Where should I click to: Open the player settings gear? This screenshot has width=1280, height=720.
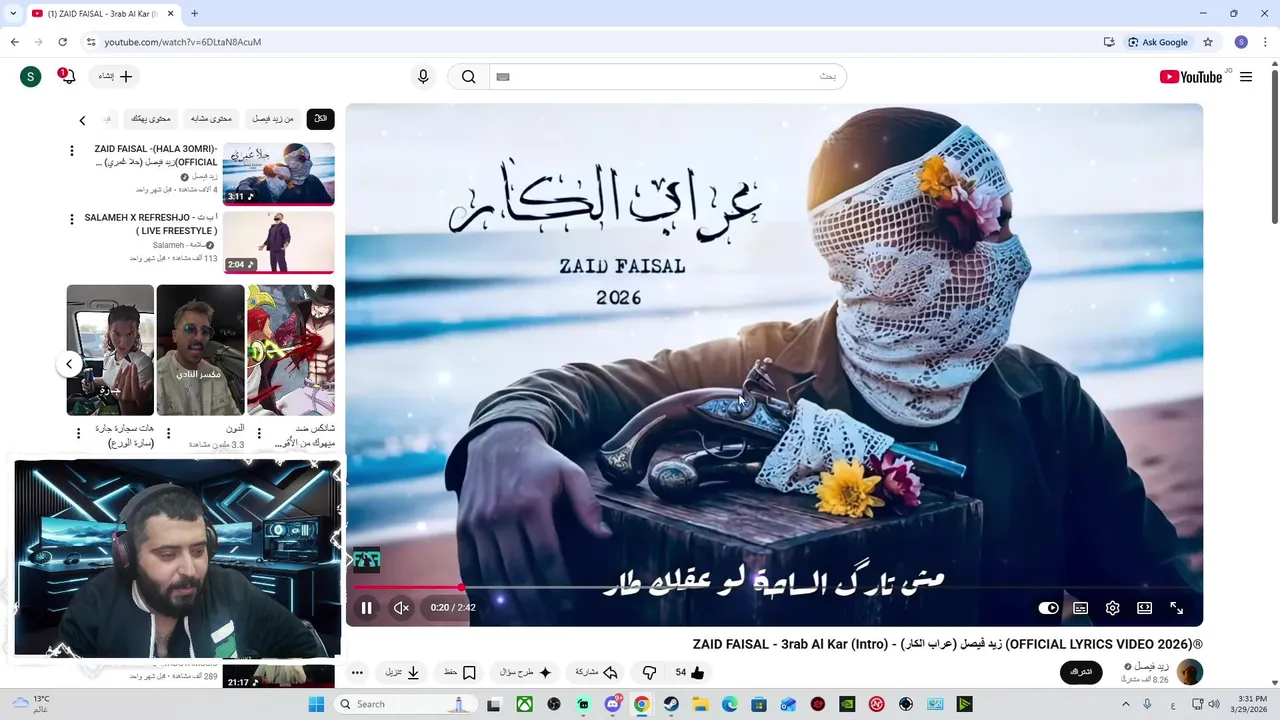click(1112, 607)
